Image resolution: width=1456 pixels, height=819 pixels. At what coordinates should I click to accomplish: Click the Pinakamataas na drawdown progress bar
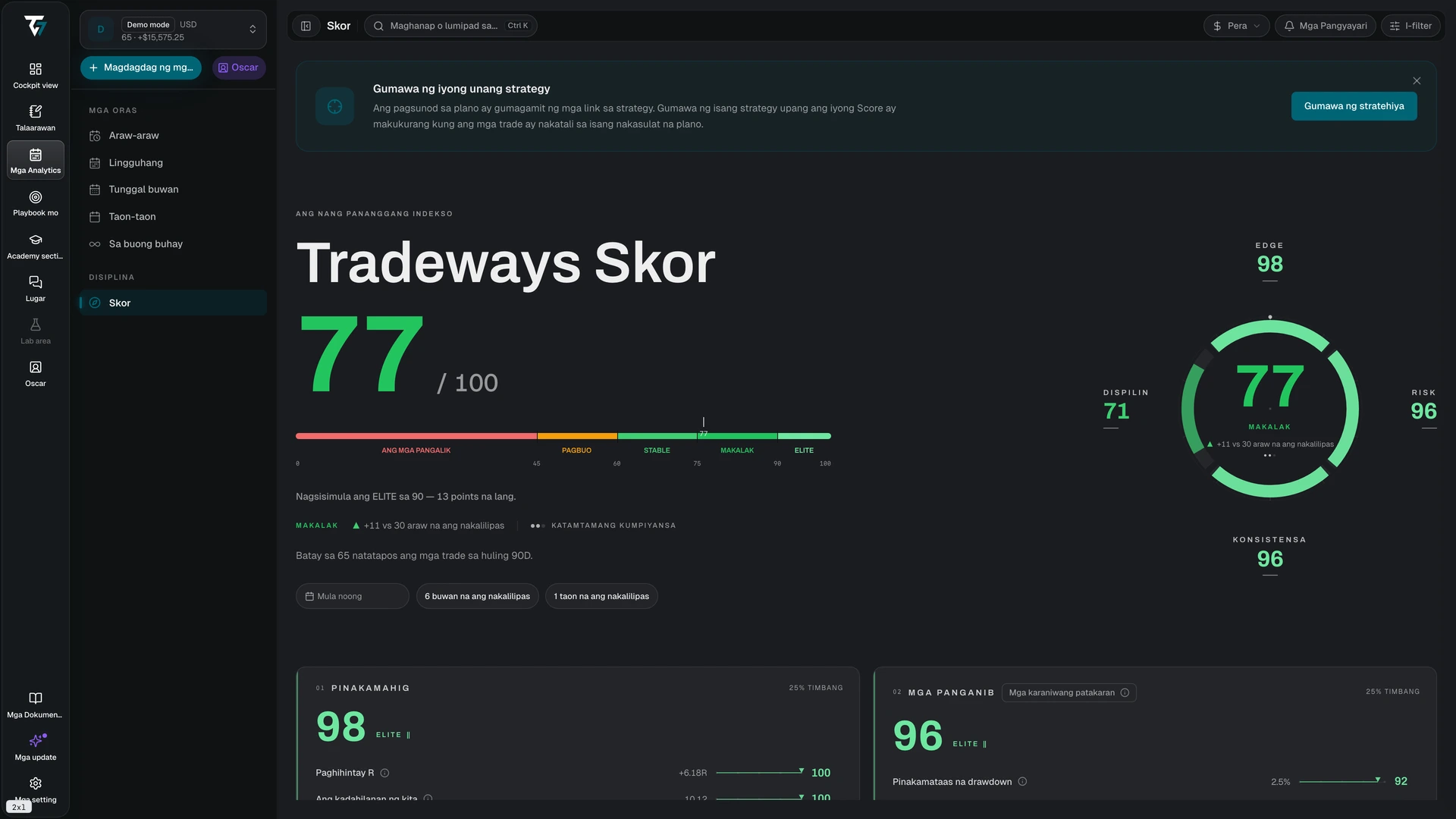click(1342, 780)
